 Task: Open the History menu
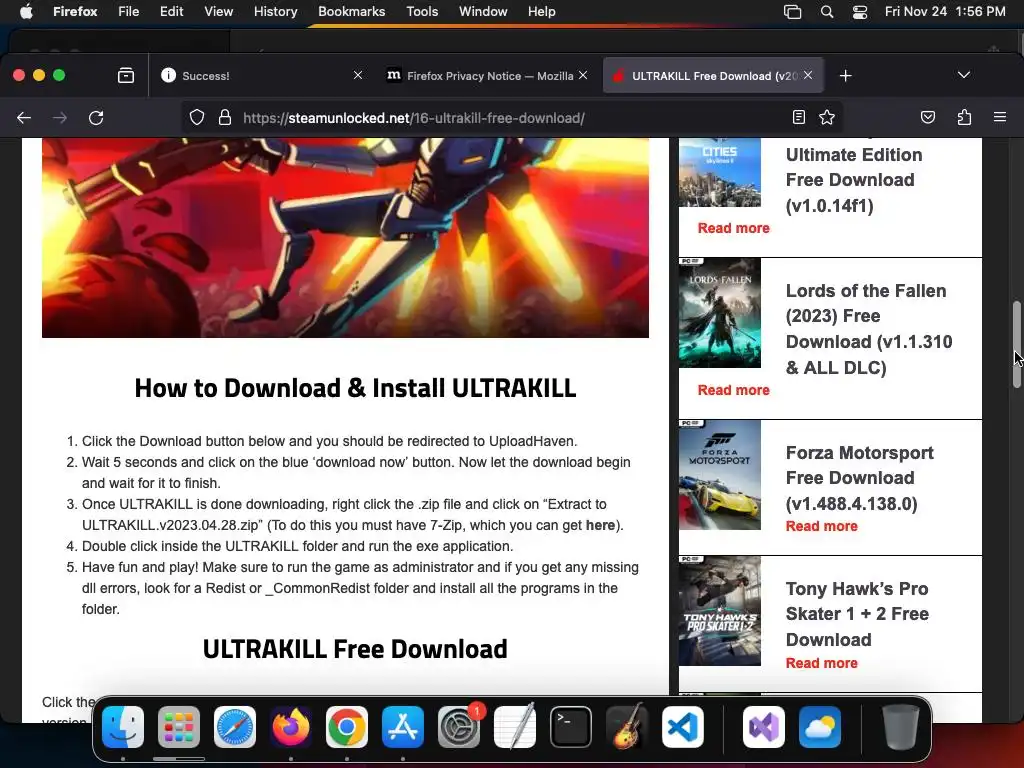coord(275,12)
